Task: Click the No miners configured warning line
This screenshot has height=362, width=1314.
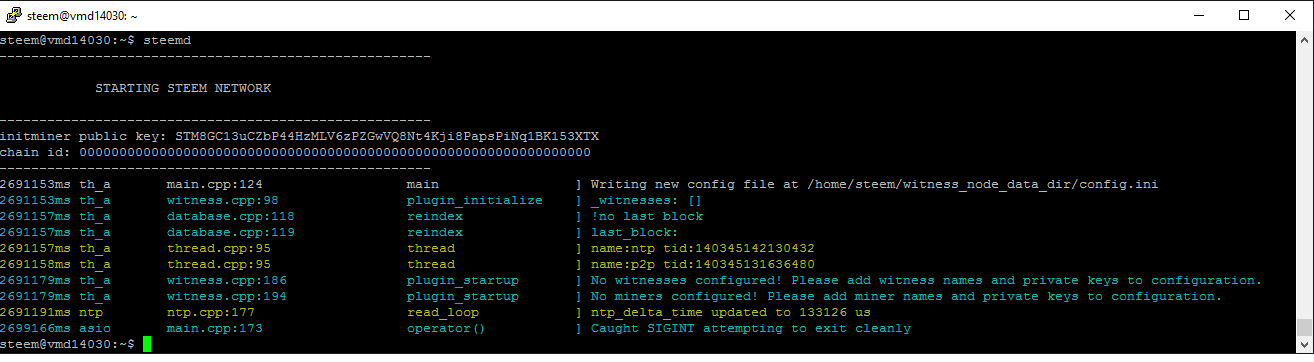Action: (x=906, y=296)
